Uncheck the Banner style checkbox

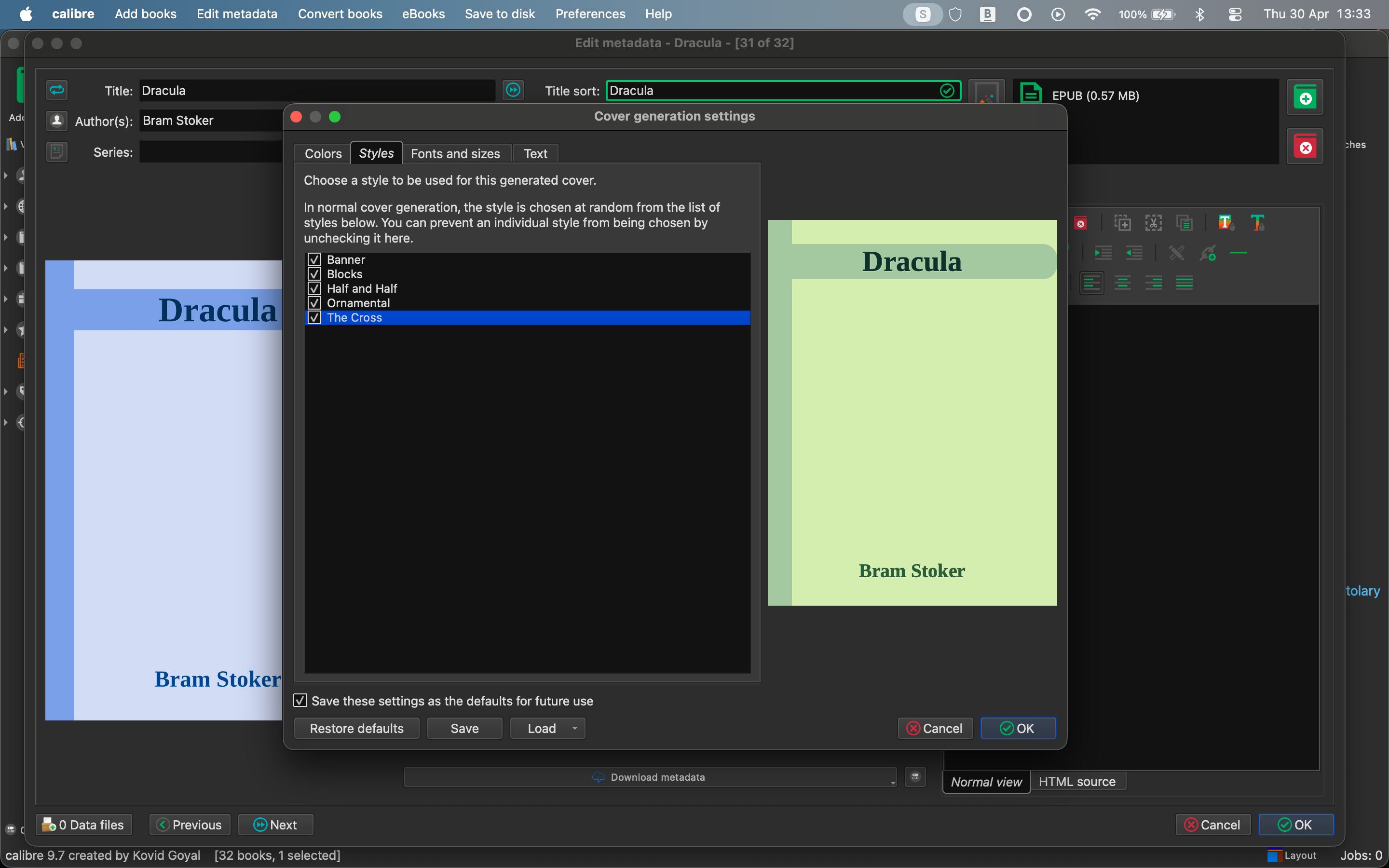coord(314,259)
